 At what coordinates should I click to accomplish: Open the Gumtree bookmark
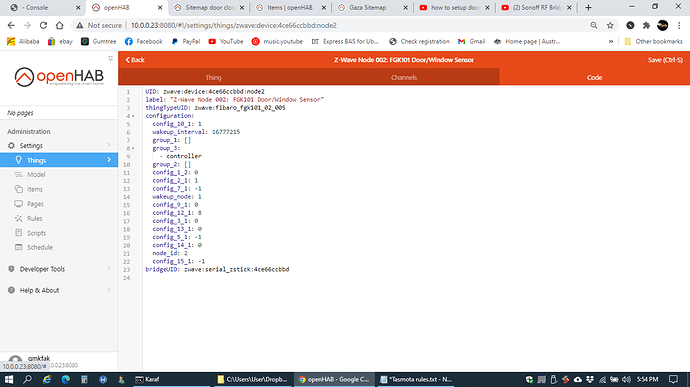tap(99, 41)
